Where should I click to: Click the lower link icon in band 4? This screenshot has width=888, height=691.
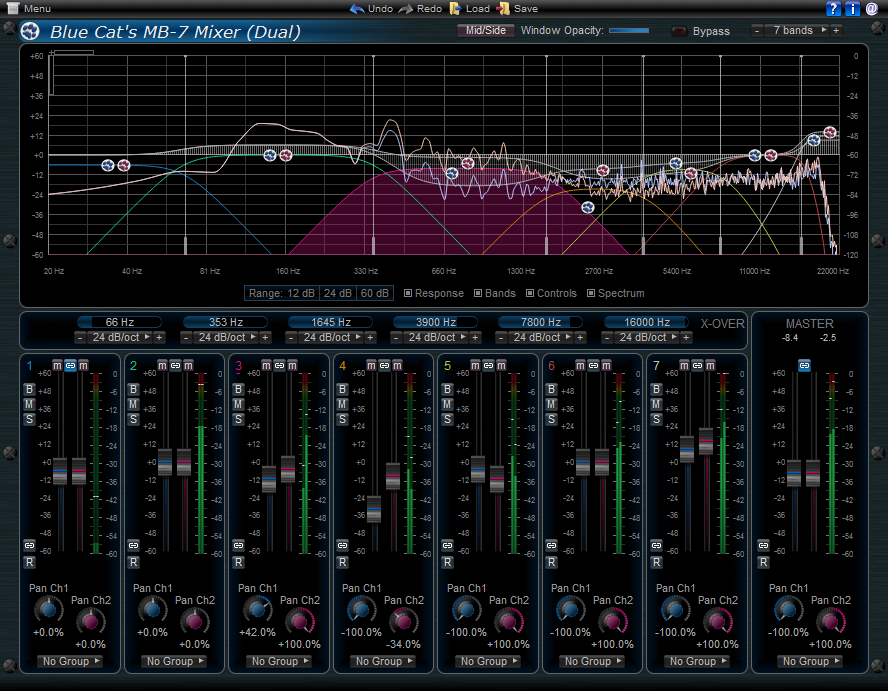pos(343,545)
